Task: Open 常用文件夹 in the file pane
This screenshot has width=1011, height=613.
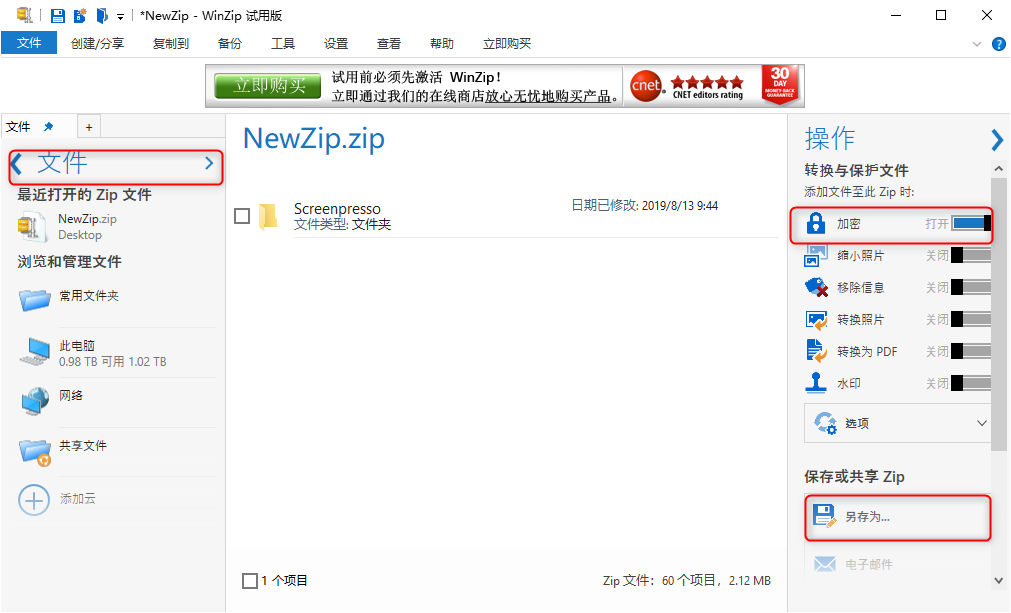Action: tap(89, 296)
